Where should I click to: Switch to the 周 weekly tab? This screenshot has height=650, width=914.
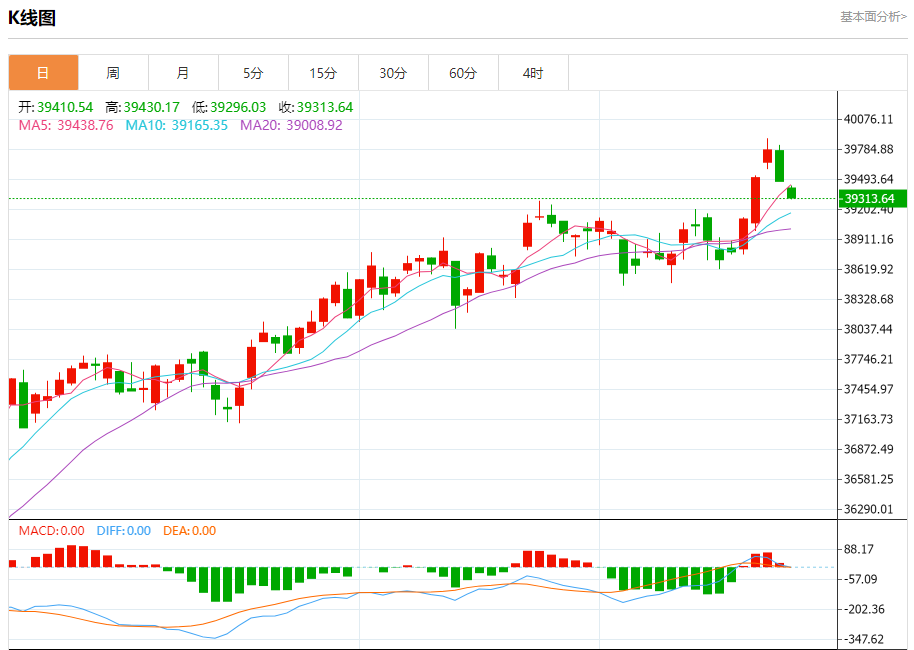(113, 73)
